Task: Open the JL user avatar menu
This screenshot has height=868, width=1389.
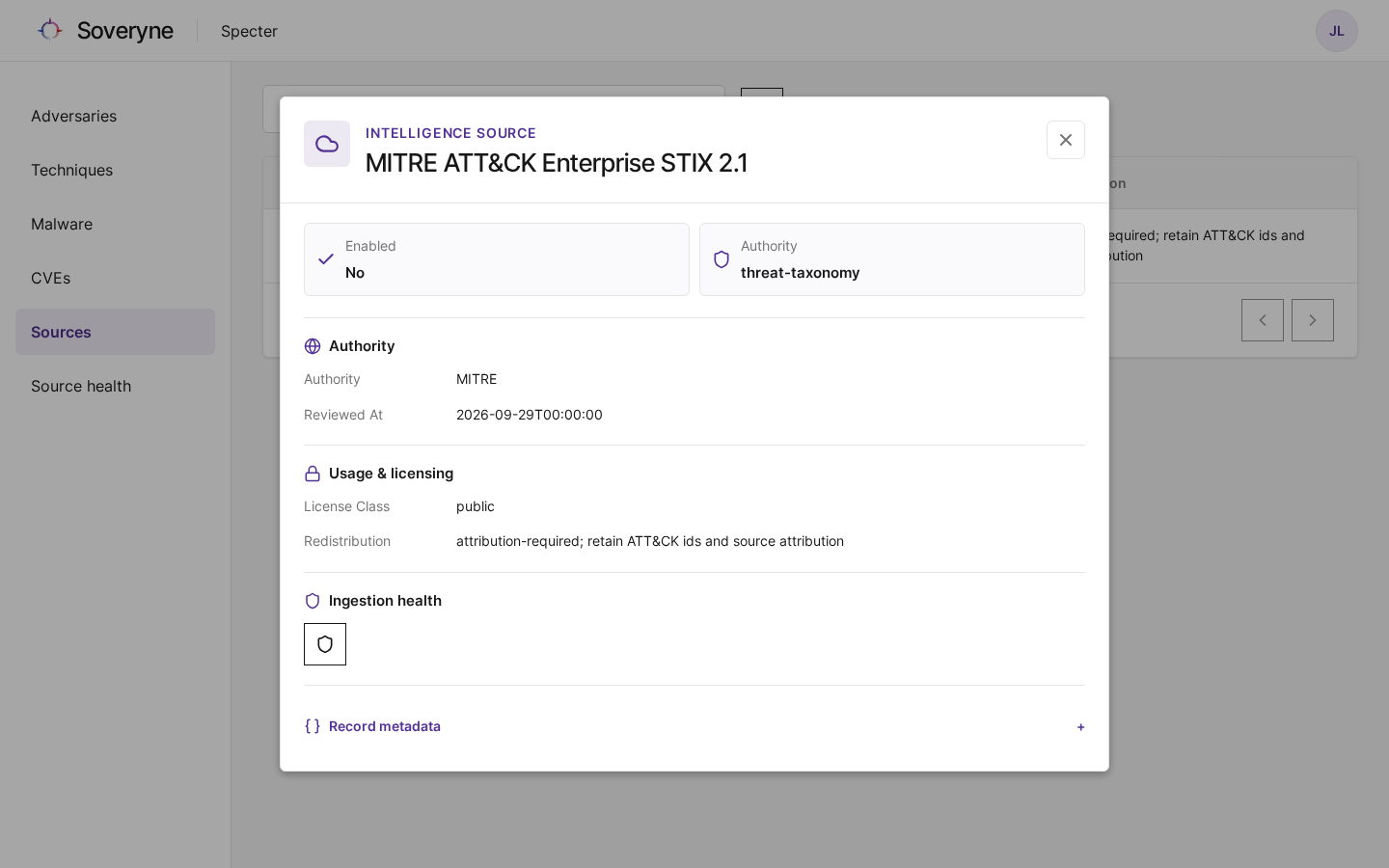Action: (1337, 31)
